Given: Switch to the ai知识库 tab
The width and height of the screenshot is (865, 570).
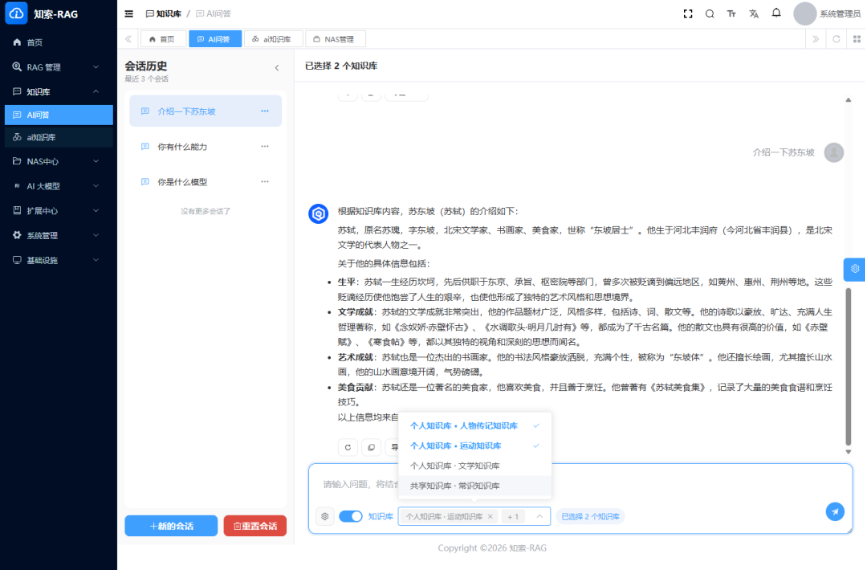Looking at the screenshot, I should (273, 39).
